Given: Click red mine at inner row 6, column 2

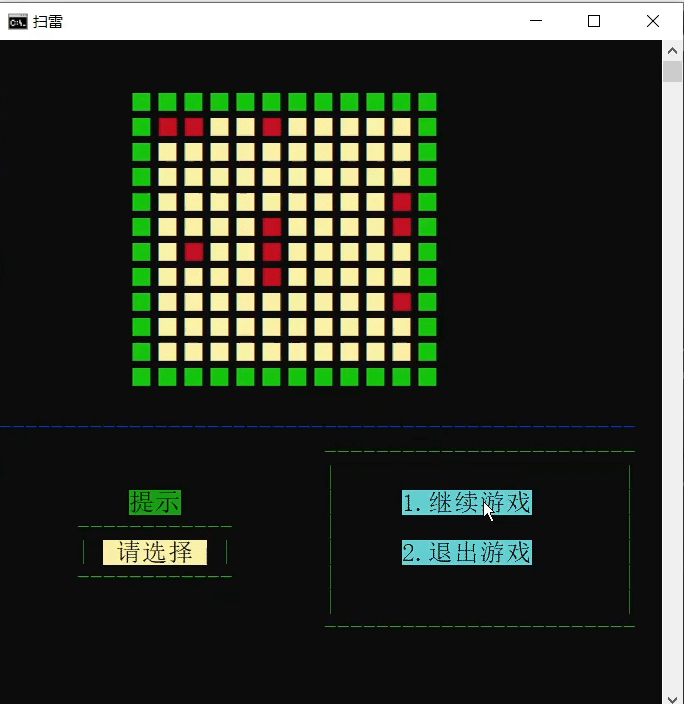Looking at the screenshot, I should (x=194, y=252).
